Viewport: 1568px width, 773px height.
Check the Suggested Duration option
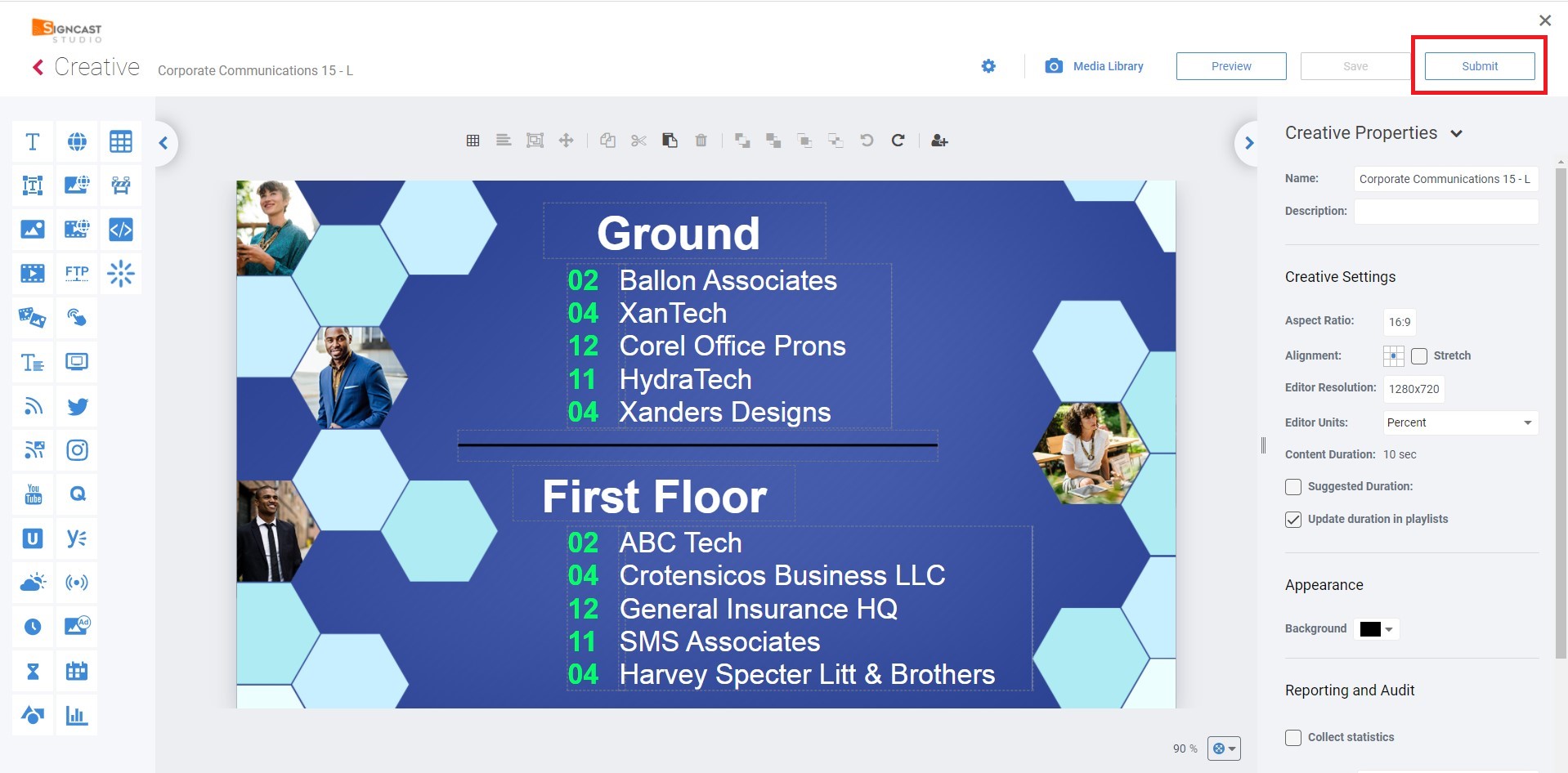1293,487
